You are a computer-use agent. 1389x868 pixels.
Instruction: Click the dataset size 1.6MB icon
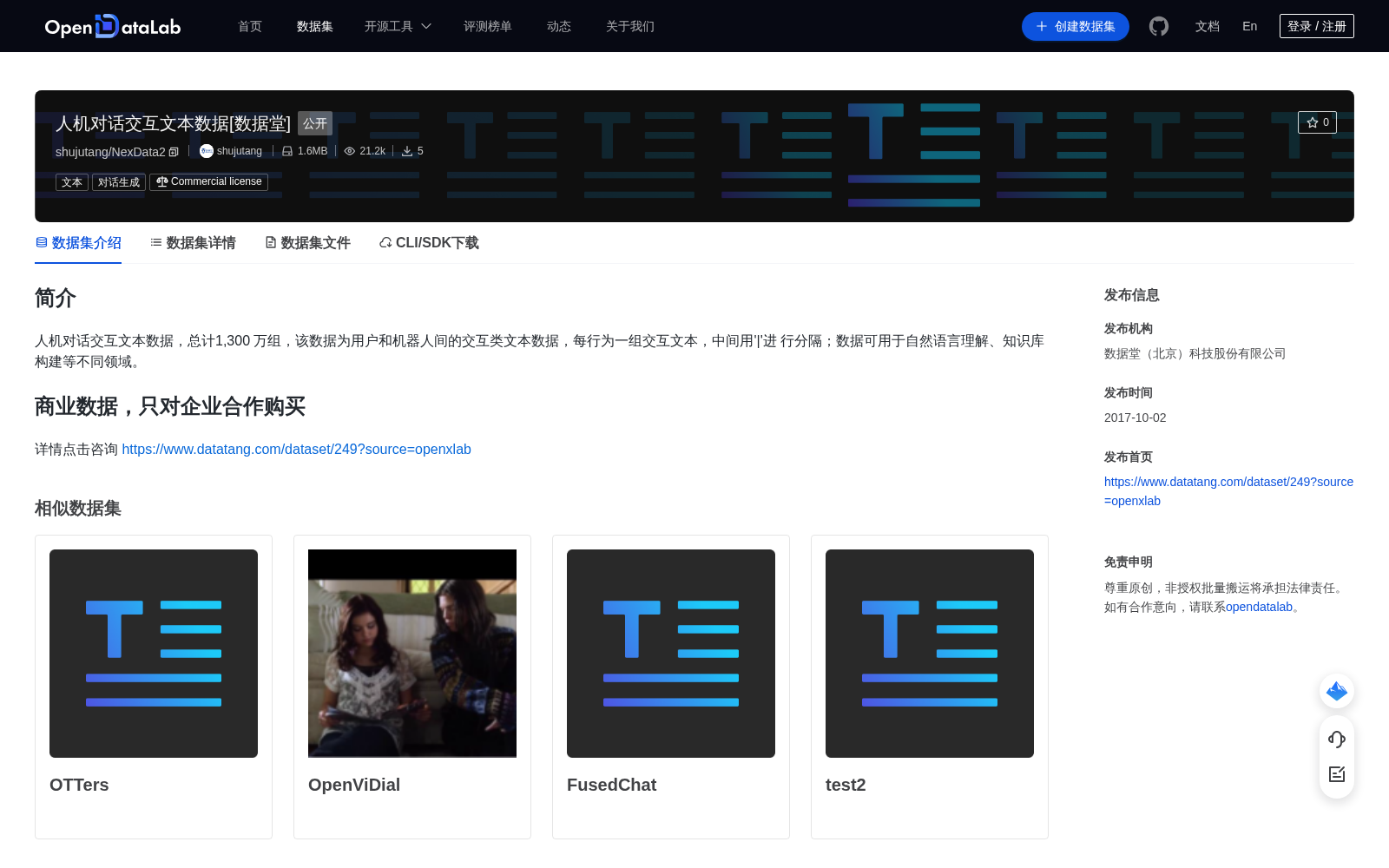click(x=287, y=151)
